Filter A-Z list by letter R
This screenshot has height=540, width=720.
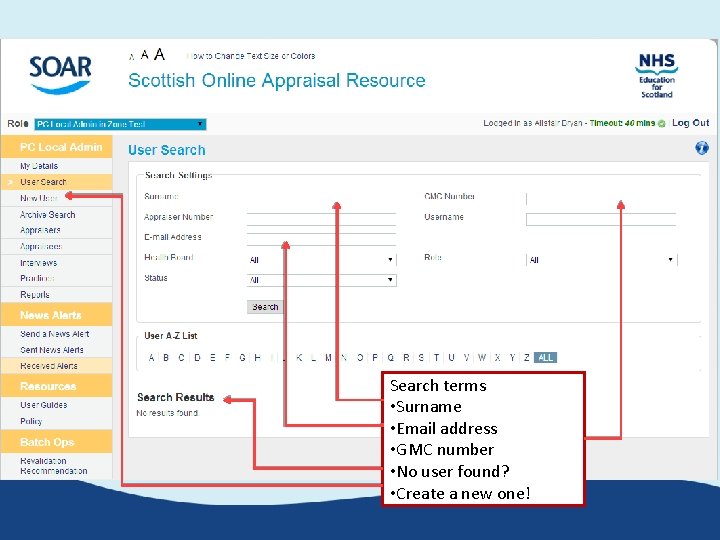[x=406, y=358]
